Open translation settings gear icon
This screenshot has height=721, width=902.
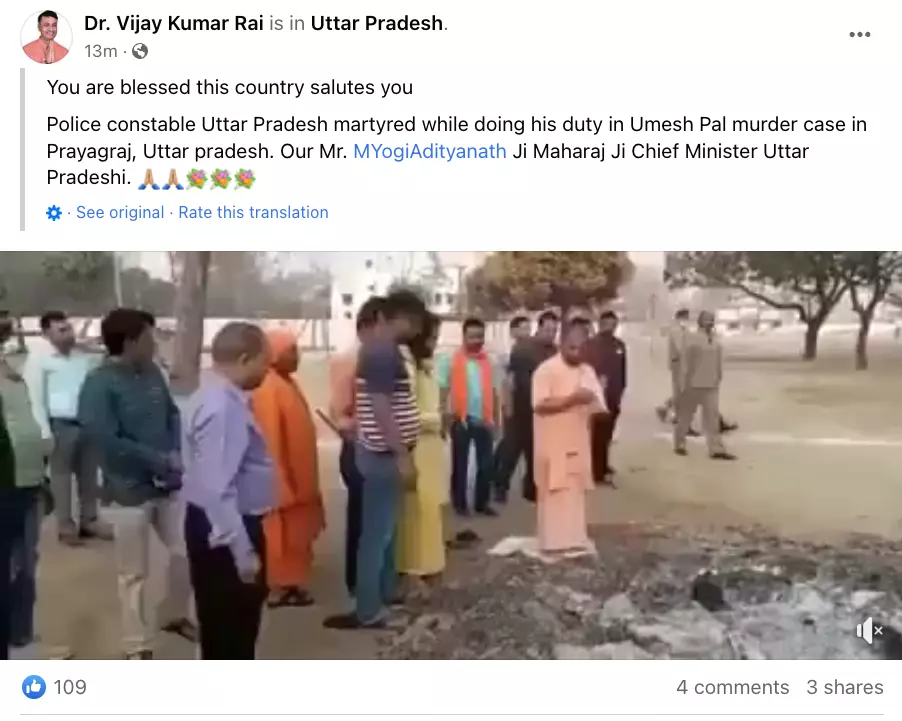pos(53,213)
